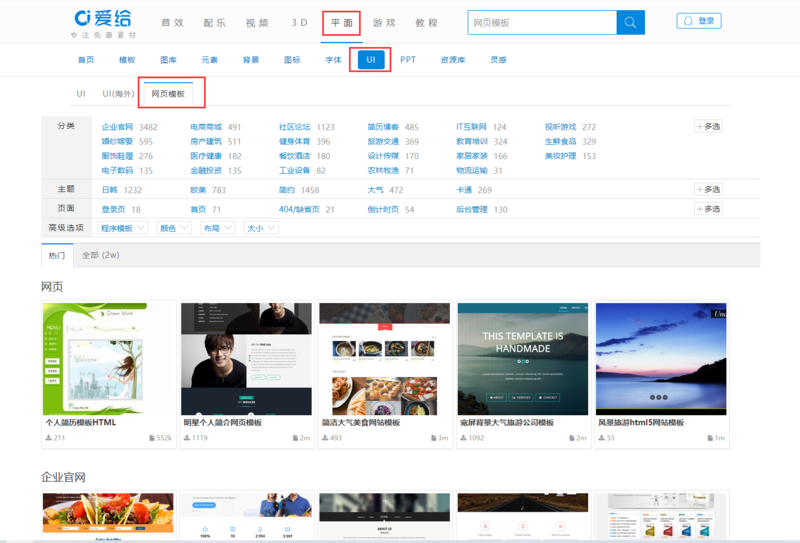
Task: Enable 多选 for the 页面 row
Action: pos(708,209)
